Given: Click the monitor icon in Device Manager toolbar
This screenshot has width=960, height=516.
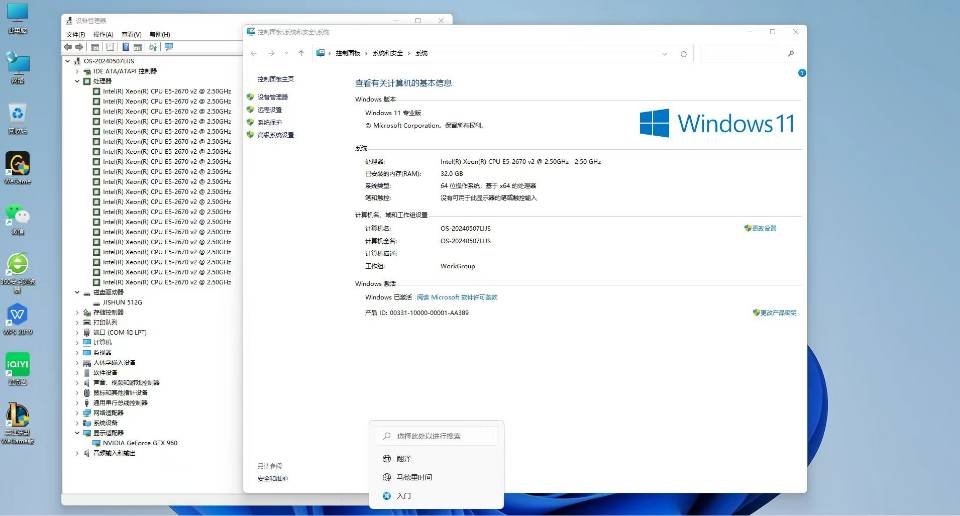Looking at the screenshot, I should 167,46.
